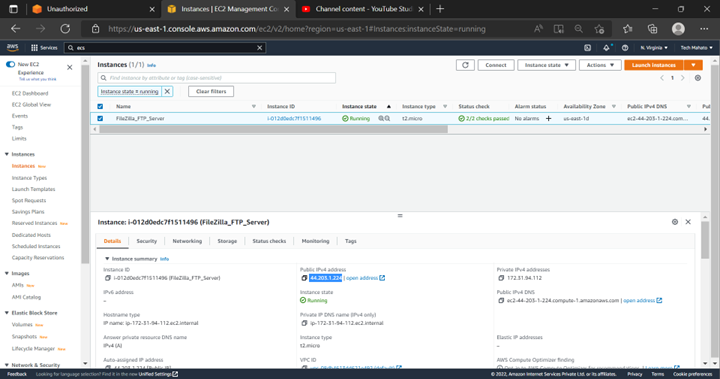Open CloudShell icon in AWS header
The height and width of the screenshot is (379, 720).
[587, 48]
